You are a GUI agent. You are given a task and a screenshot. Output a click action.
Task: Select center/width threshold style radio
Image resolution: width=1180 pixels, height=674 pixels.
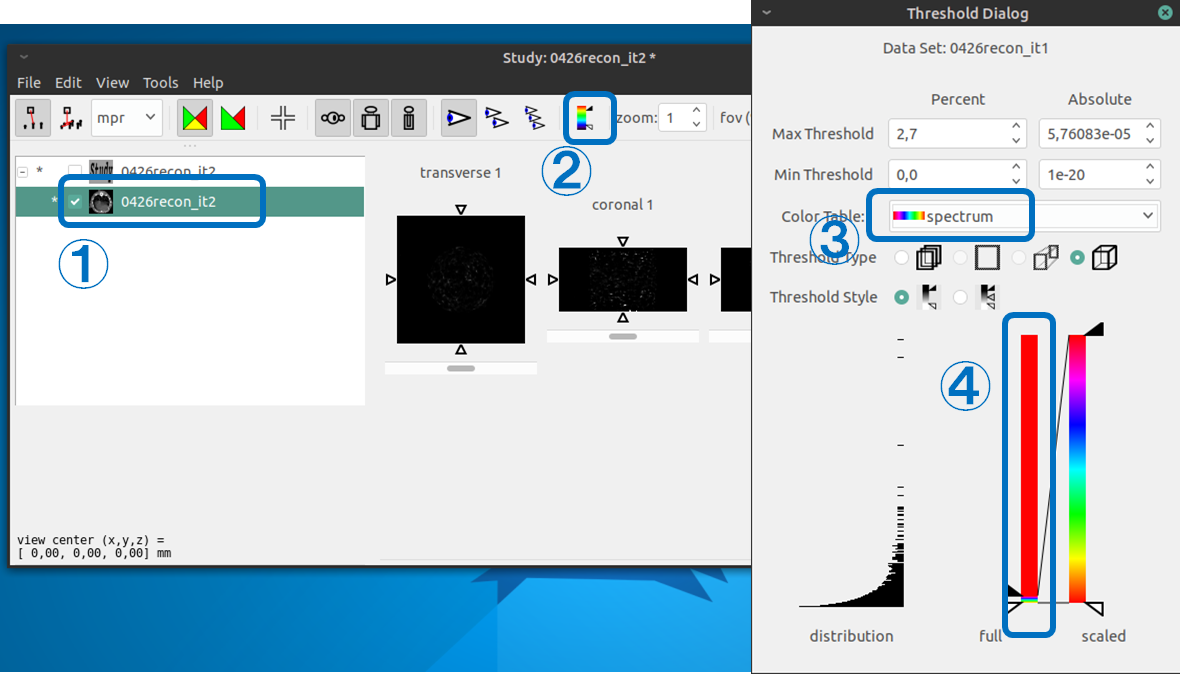coord(960,297)
